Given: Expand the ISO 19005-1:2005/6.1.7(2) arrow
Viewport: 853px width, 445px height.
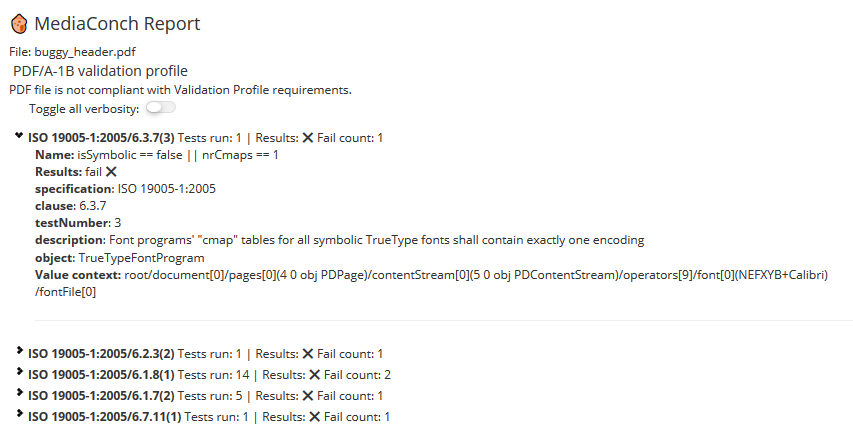Looking at the screenshot, I should click(x=20, y=392).
